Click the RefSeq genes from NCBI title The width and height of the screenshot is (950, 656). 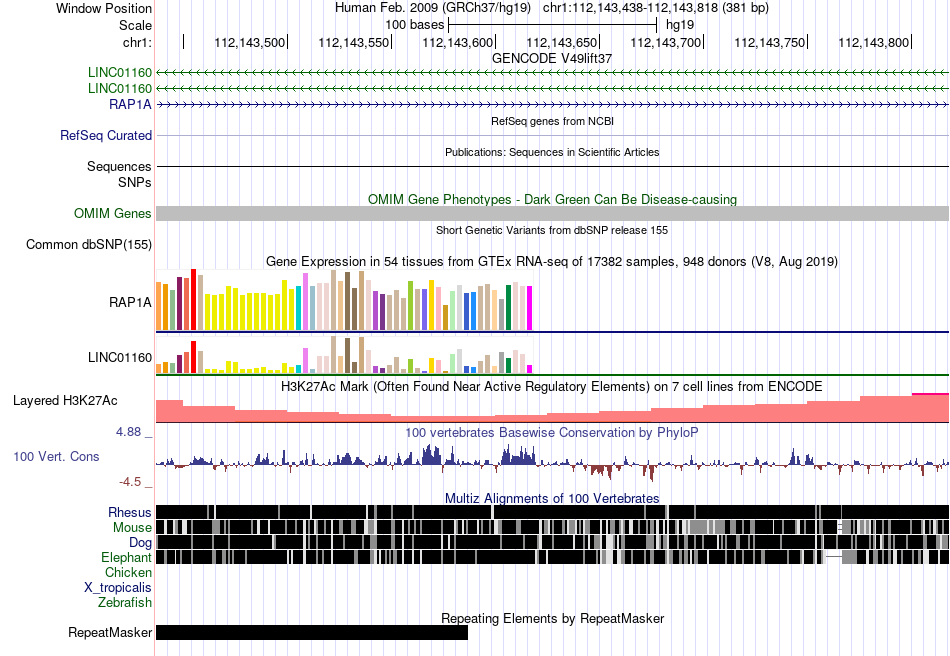[552, 121]
